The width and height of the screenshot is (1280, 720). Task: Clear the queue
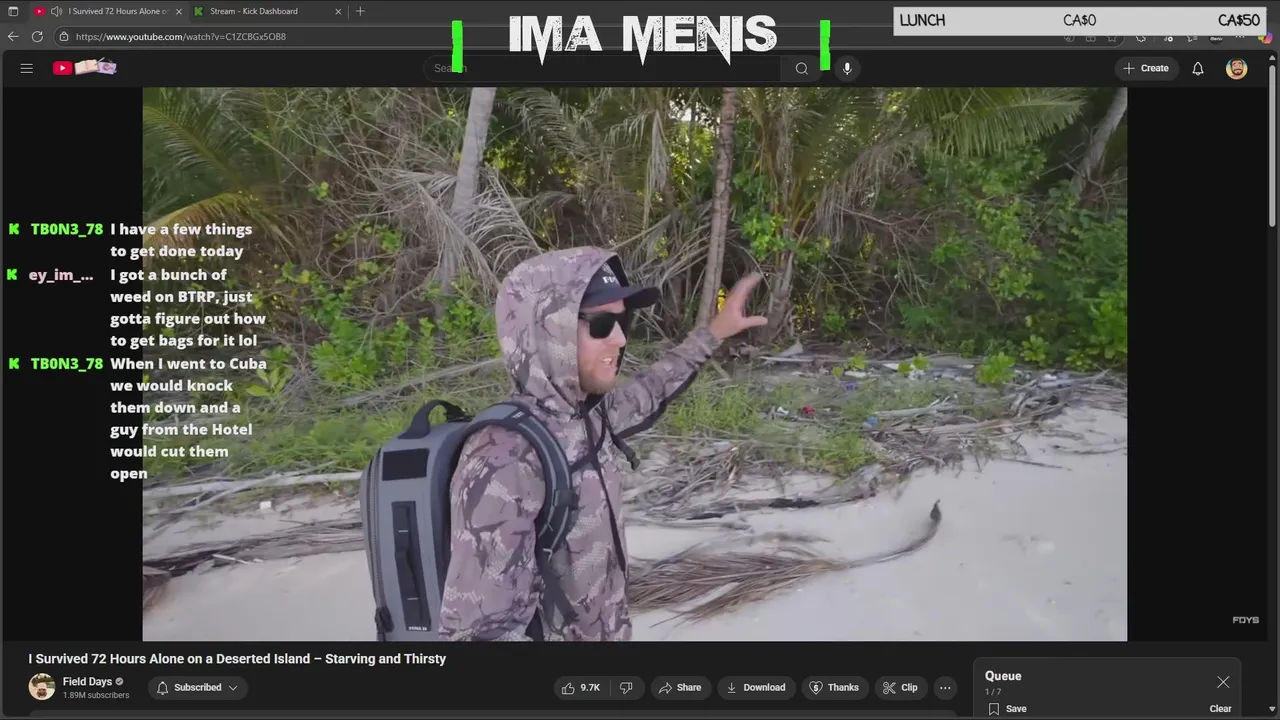(1220, 708)
